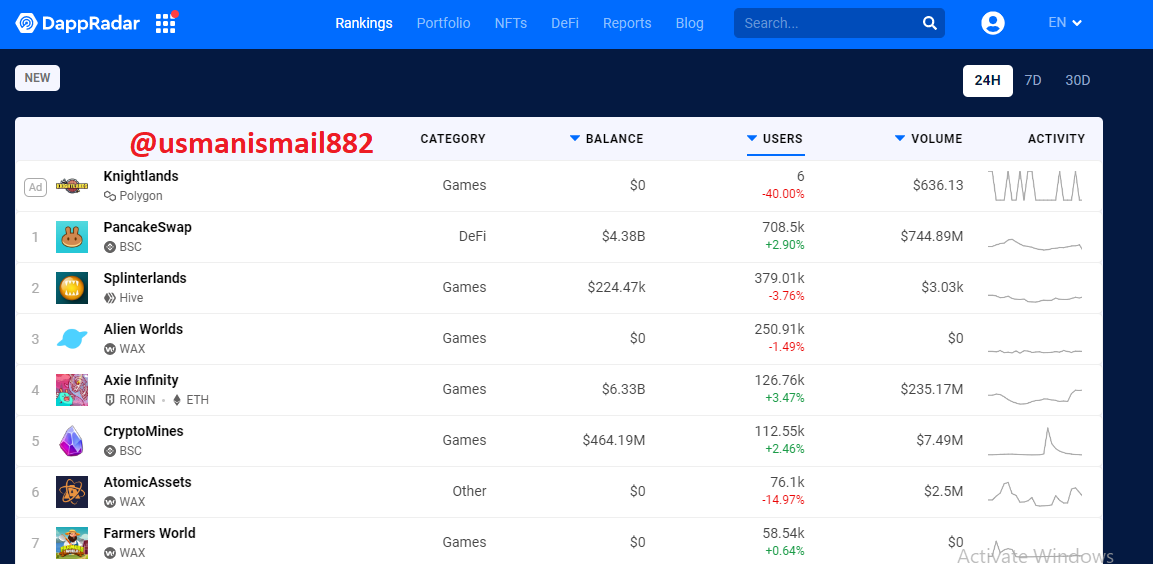Click the -14.97% users change

782,500
